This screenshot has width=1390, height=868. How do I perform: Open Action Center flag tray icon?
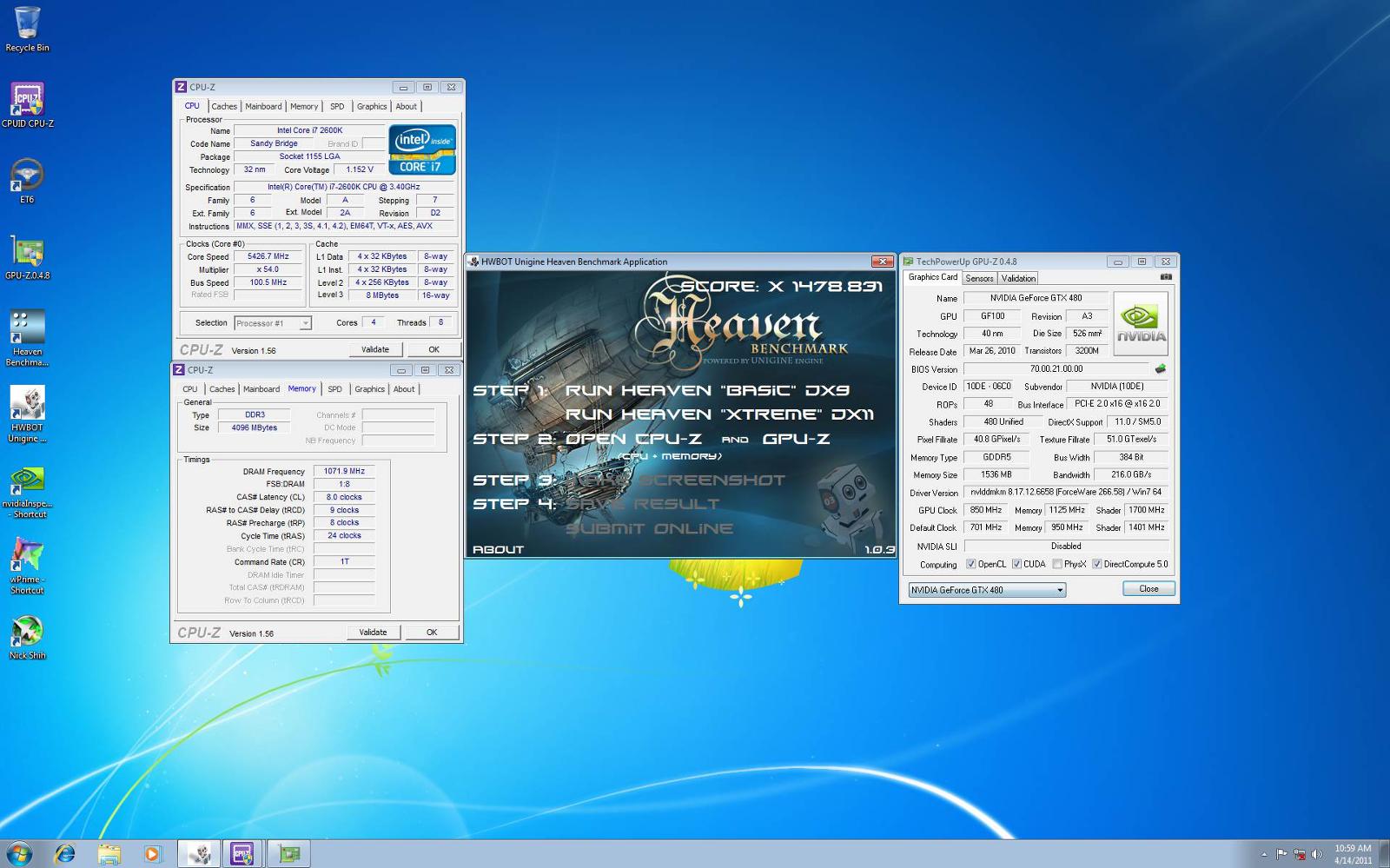(x=1282, y=855)
